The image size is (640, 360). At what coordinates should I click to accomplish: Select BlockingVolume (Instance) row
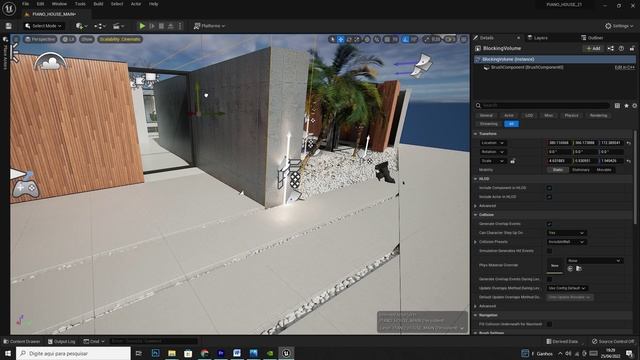coord(554,59)
